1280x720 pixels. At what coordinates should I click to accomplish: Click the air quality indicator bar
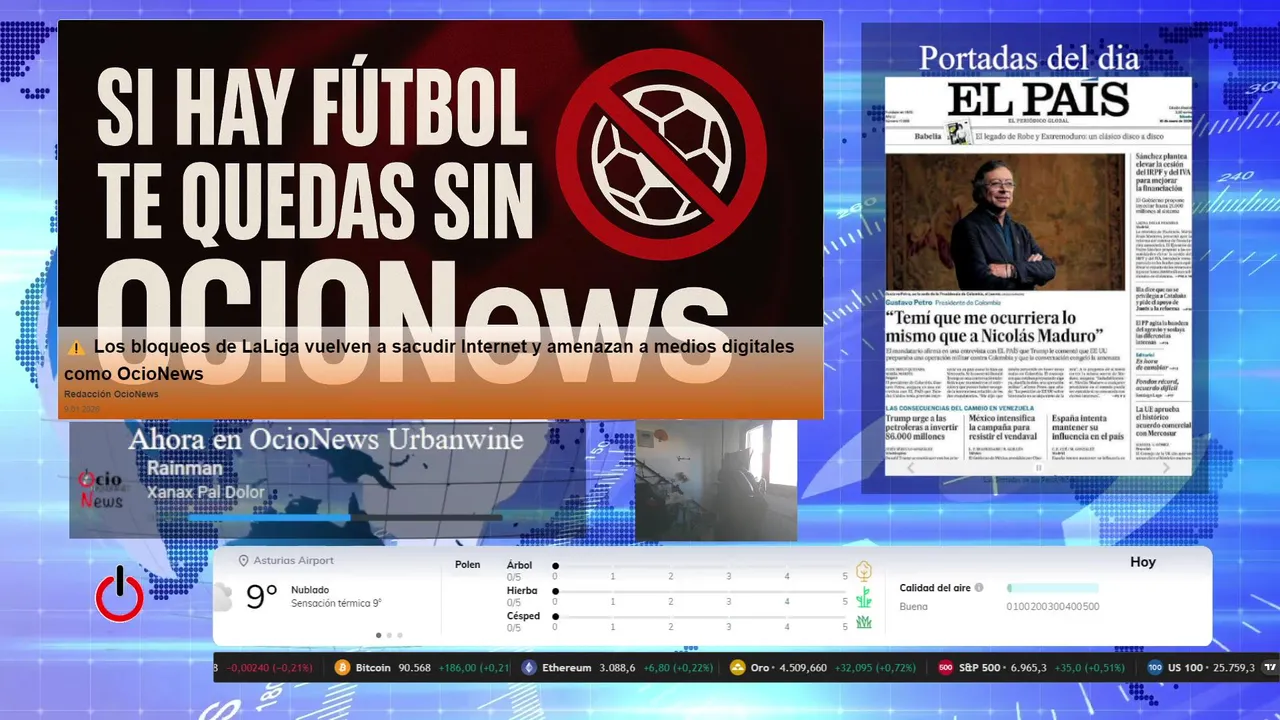coord(1053,588)
